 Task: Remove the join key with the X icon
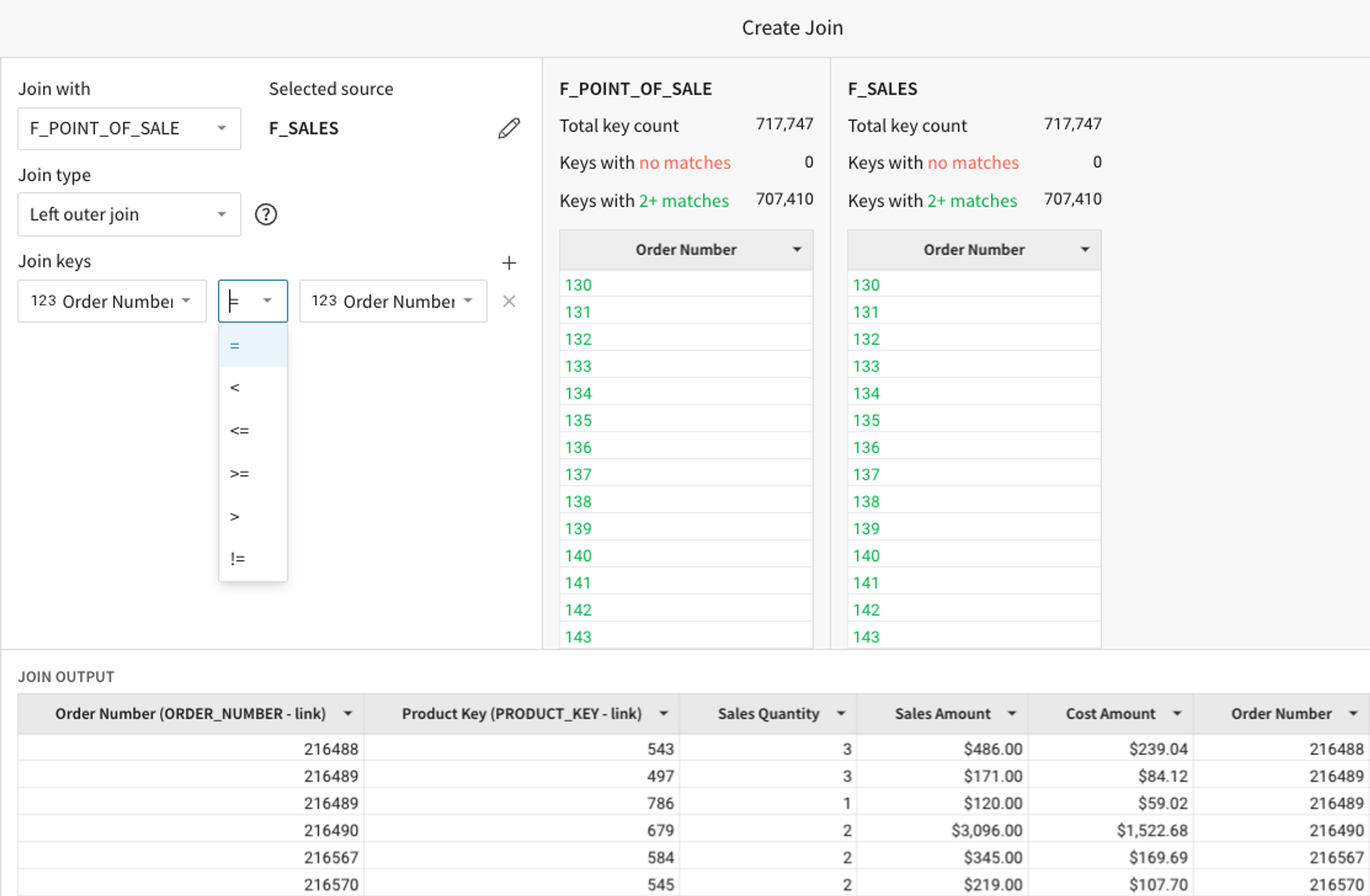509,301
